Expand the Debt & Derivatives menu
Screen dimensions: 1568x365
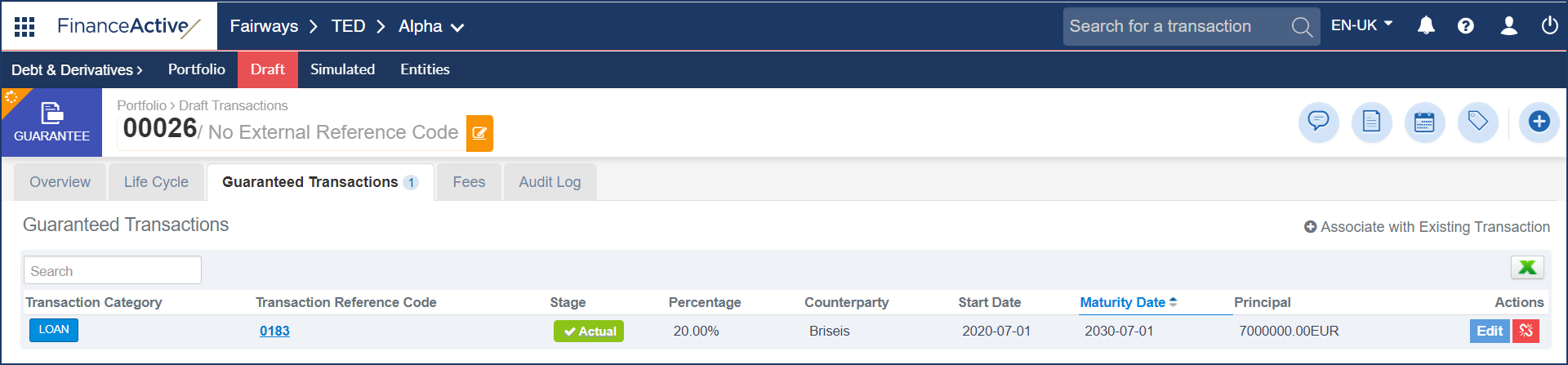pos(77,70)
